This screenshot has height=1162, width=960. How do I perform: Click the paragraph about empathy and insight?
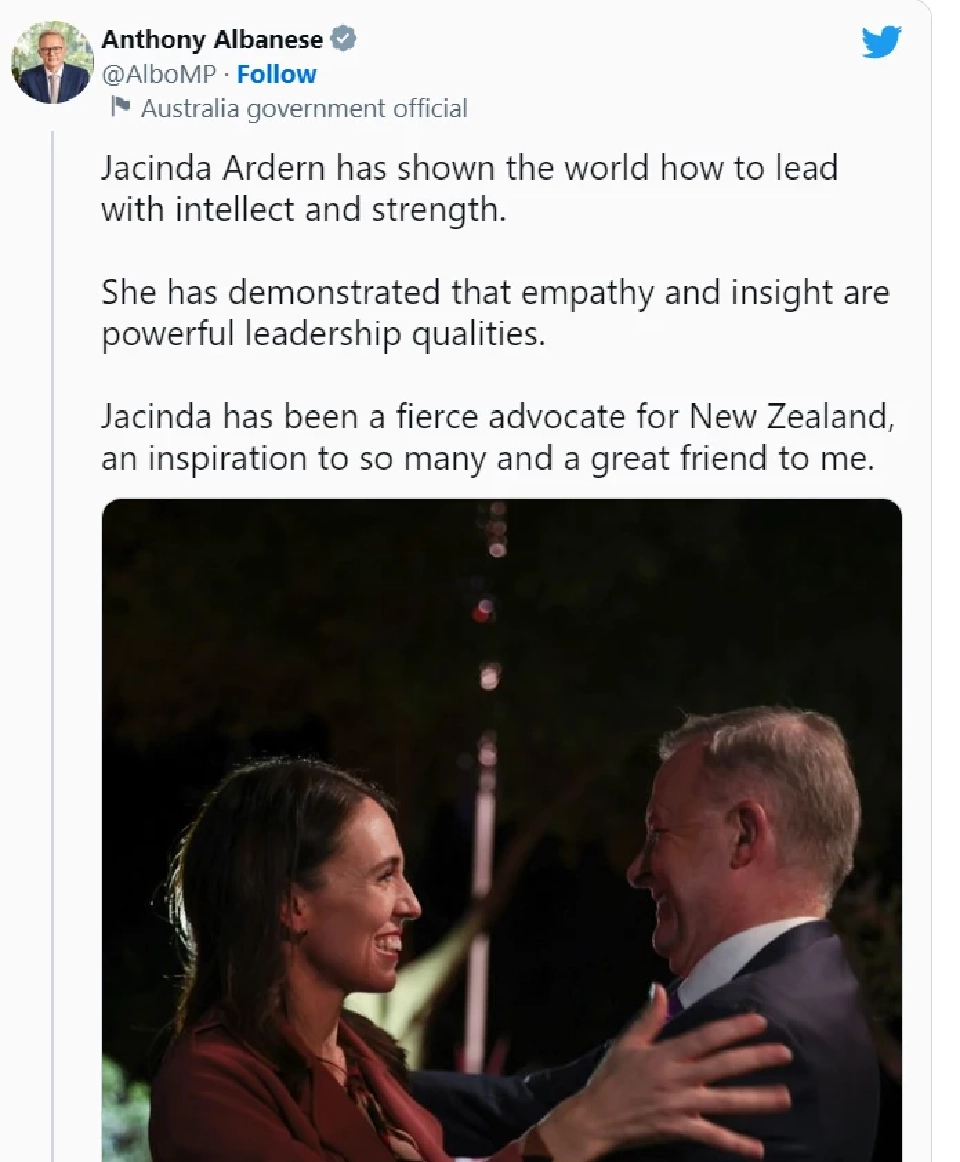tap(494, 312)
